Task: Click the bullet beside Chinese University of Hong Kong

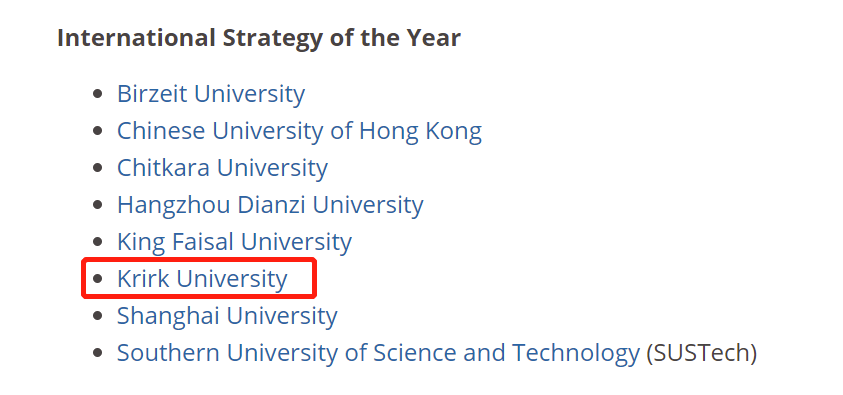Action: [x=97, y=131]
